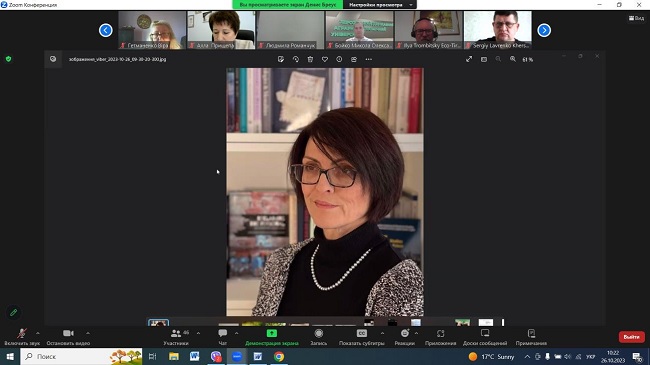Expand the audio options arrow next to microphone
This screenshot has height=365, width=650.
[x=38, y=333]
